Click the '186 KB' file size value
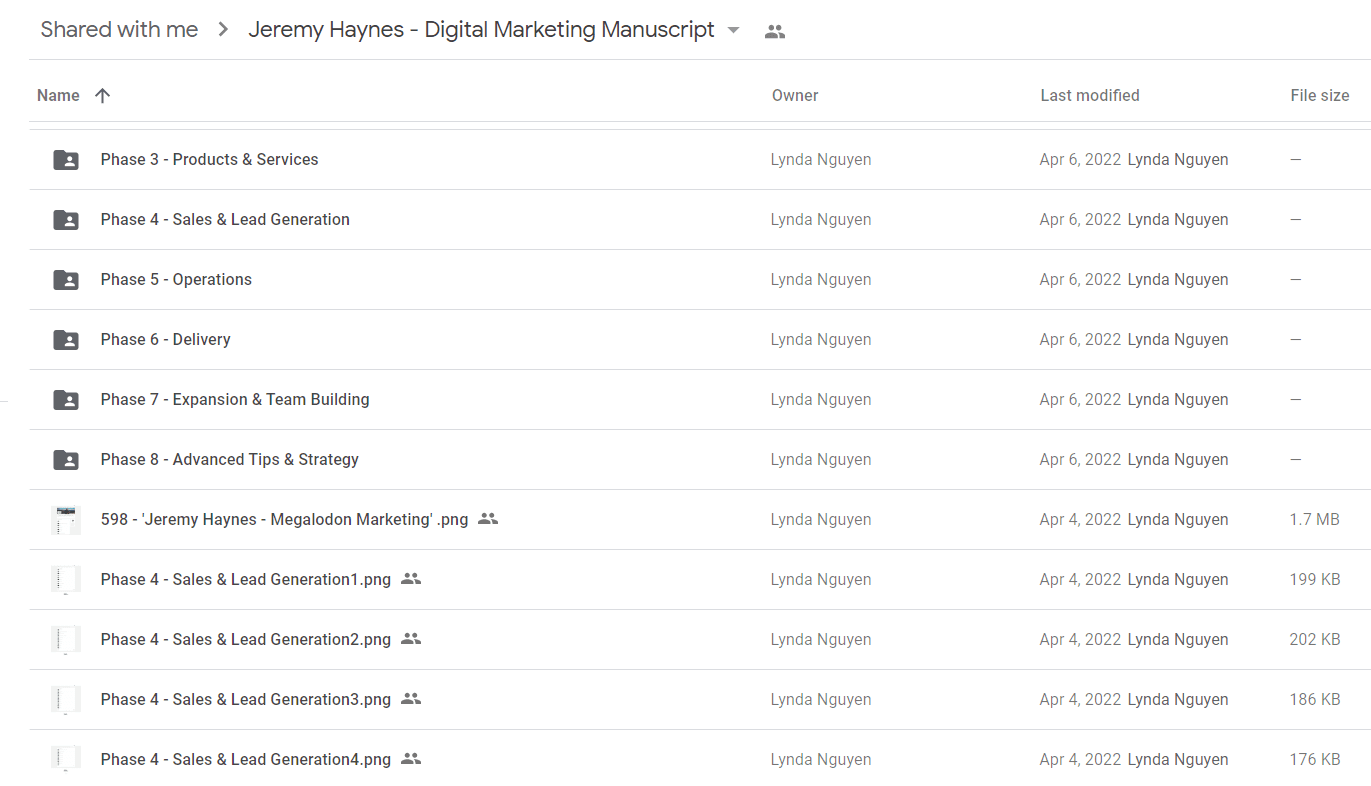Screen dimensions: 1371x786 pos(1315,699)
